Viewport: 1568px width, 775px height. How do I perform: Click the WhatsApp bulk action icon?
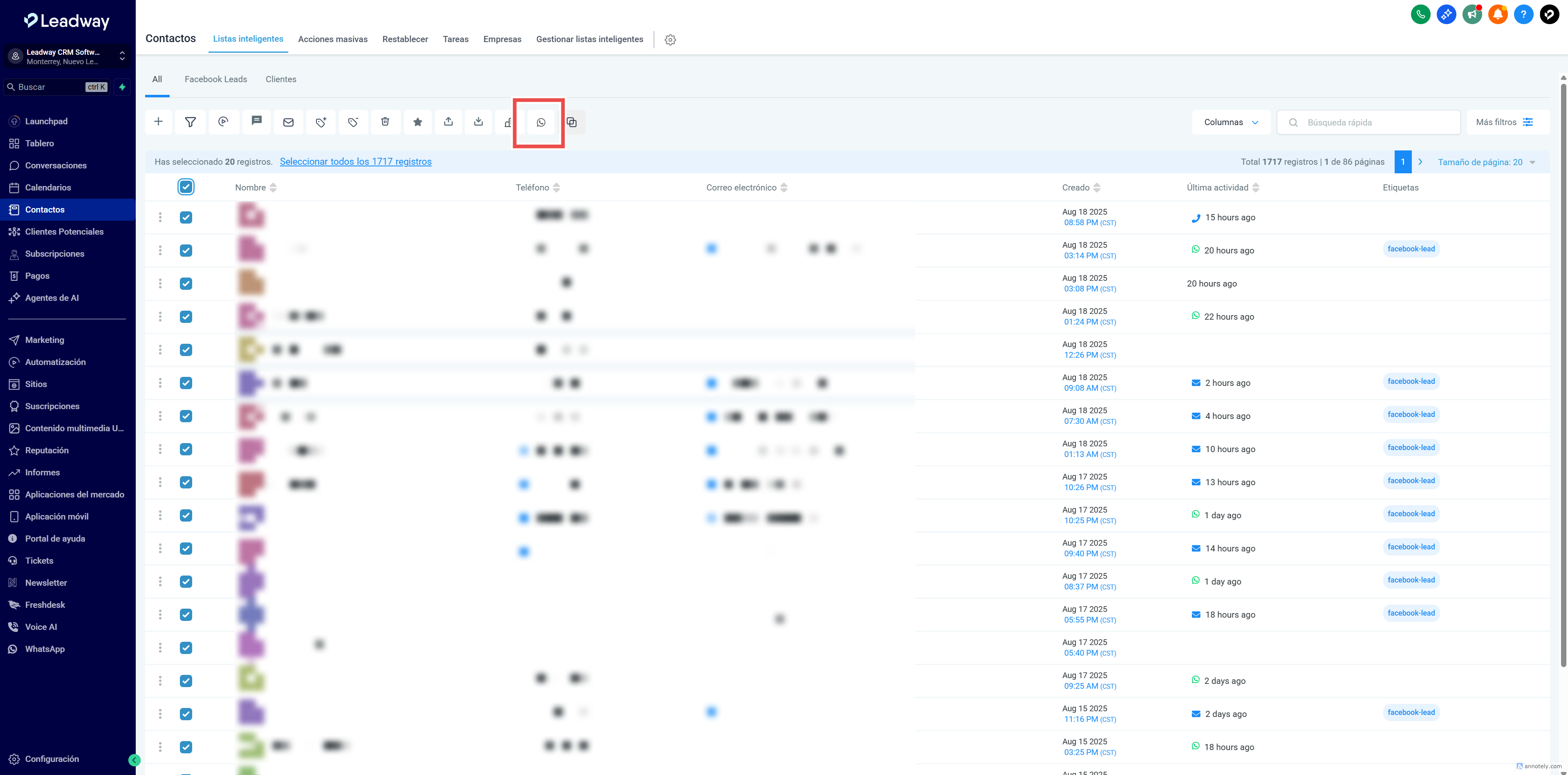coord(541,122)
